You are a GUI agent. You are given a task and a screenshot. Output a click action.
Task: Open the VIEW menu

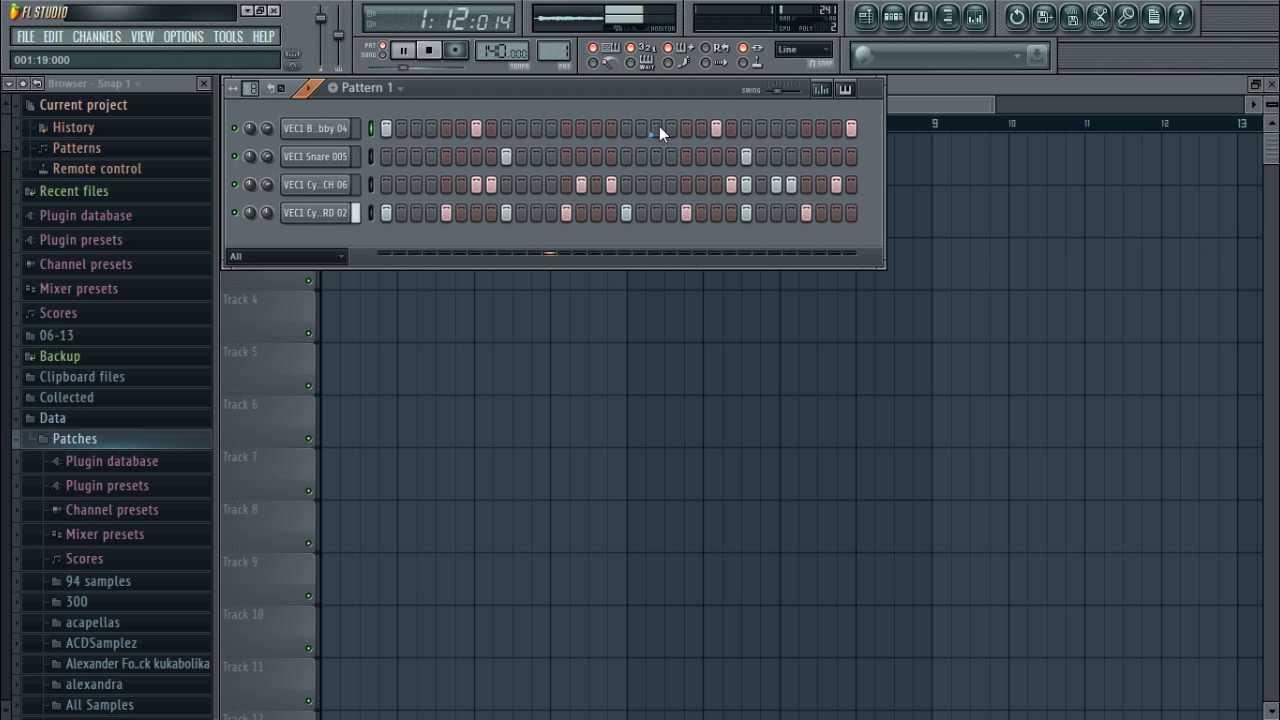click(x=142, y=37)
